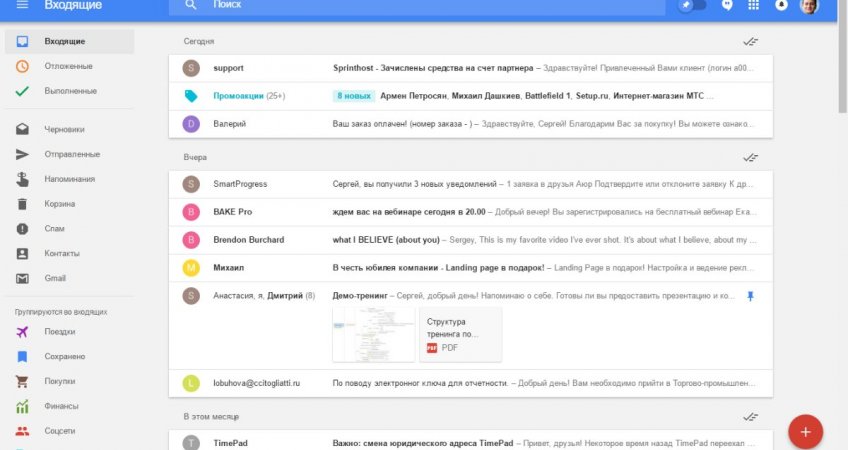Expand the Промоакции bundle
848x450 pixels.
click(x=238, y=96)
